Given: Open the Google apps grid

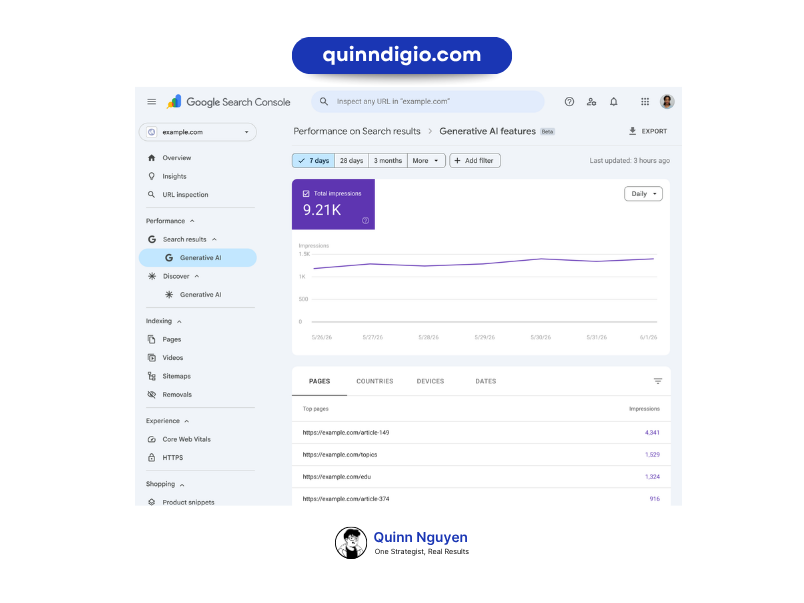Looking at the screenshot, I should pos(645,102).
